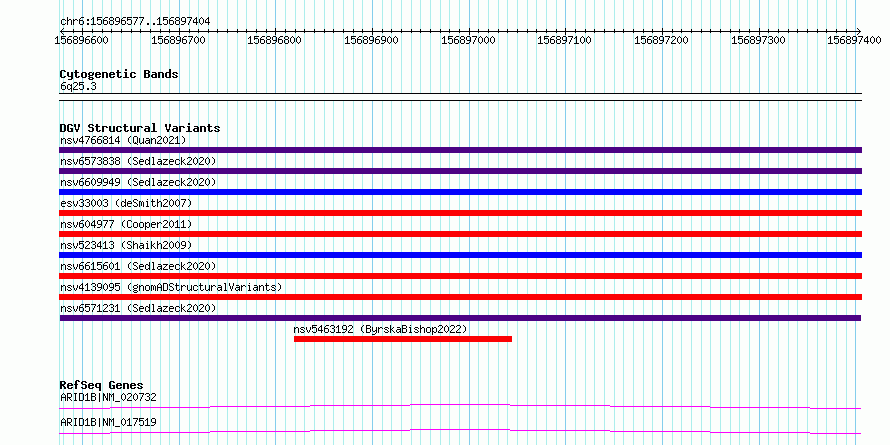Click the RefSeq Genes track heading
Screen dimensions: 890x445
click(x=102, y=385)
